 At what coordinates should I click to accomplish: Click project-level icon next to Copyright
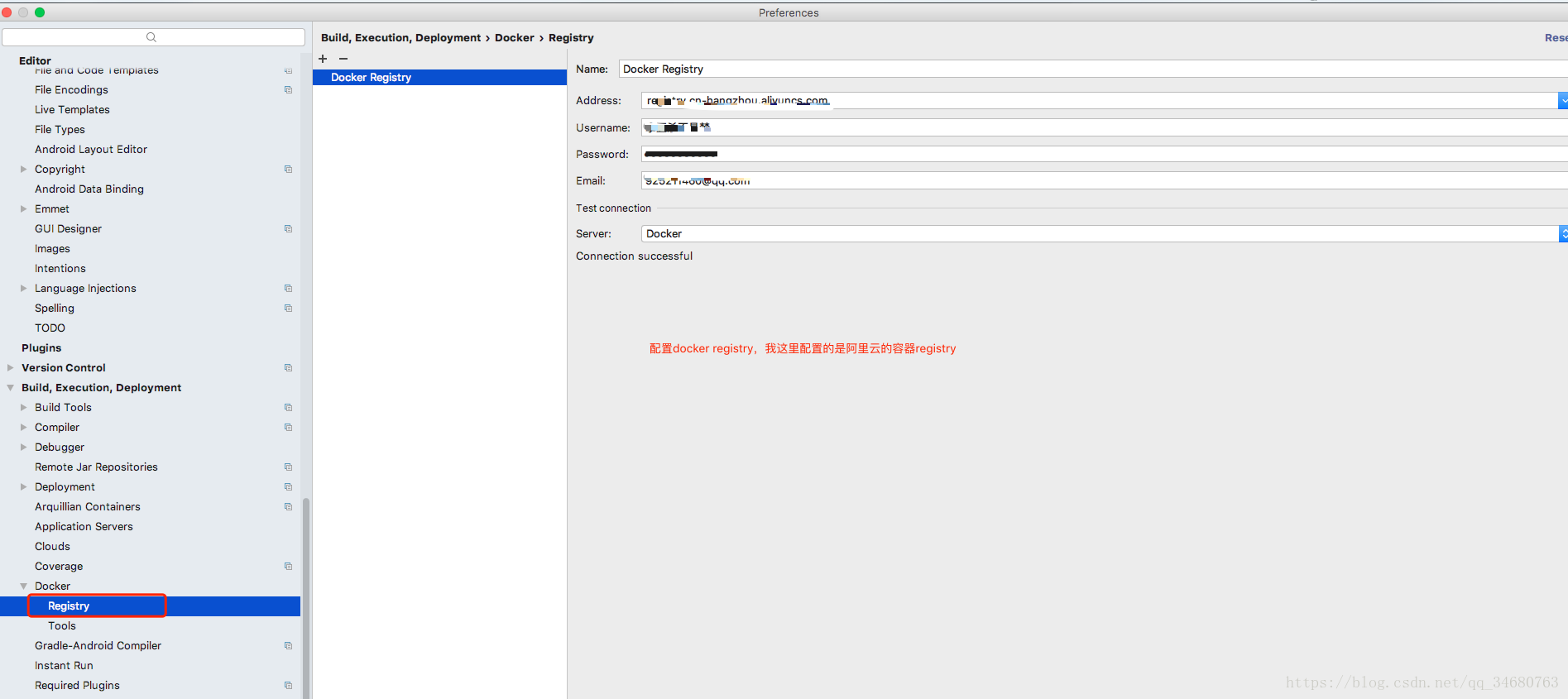[288, 169]
